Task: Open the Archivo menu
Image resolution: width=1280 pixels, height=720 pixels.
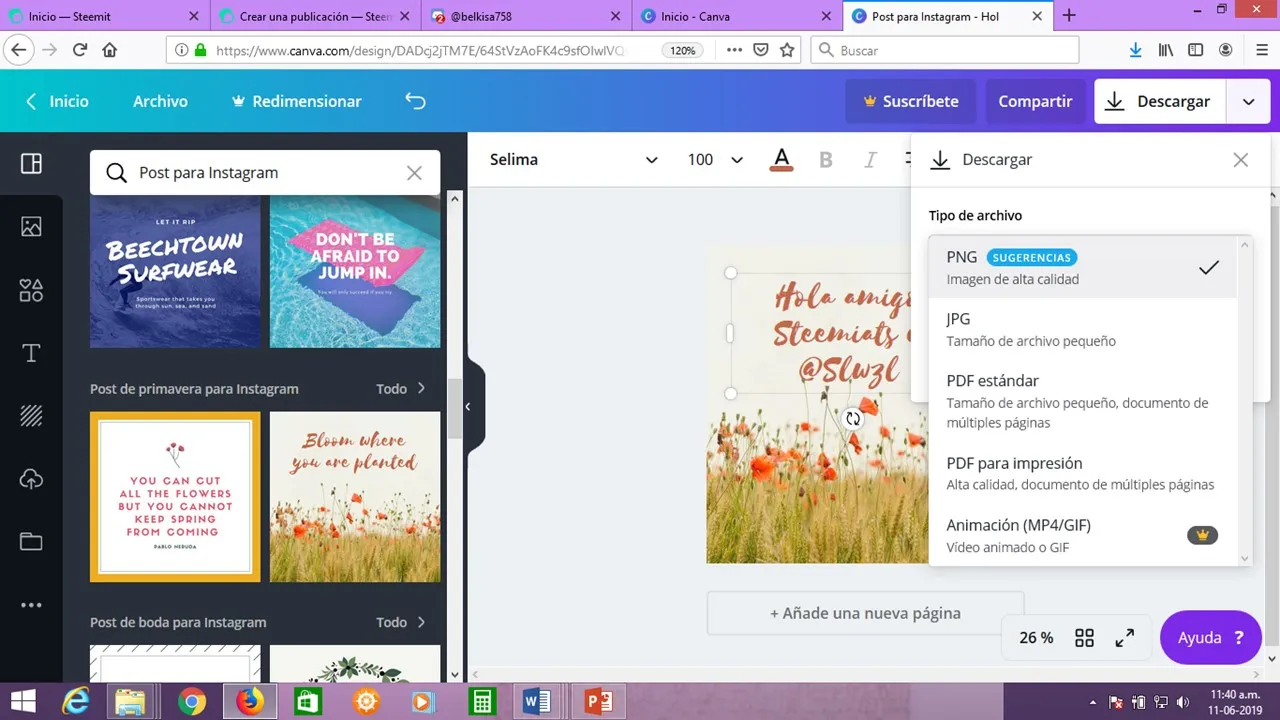Action: tap(160, 101)
